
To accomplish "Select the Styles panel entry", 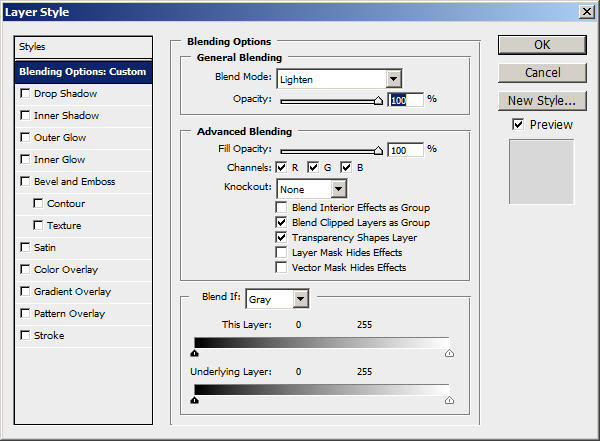I will pyautogui.click(x=83, y=47).
